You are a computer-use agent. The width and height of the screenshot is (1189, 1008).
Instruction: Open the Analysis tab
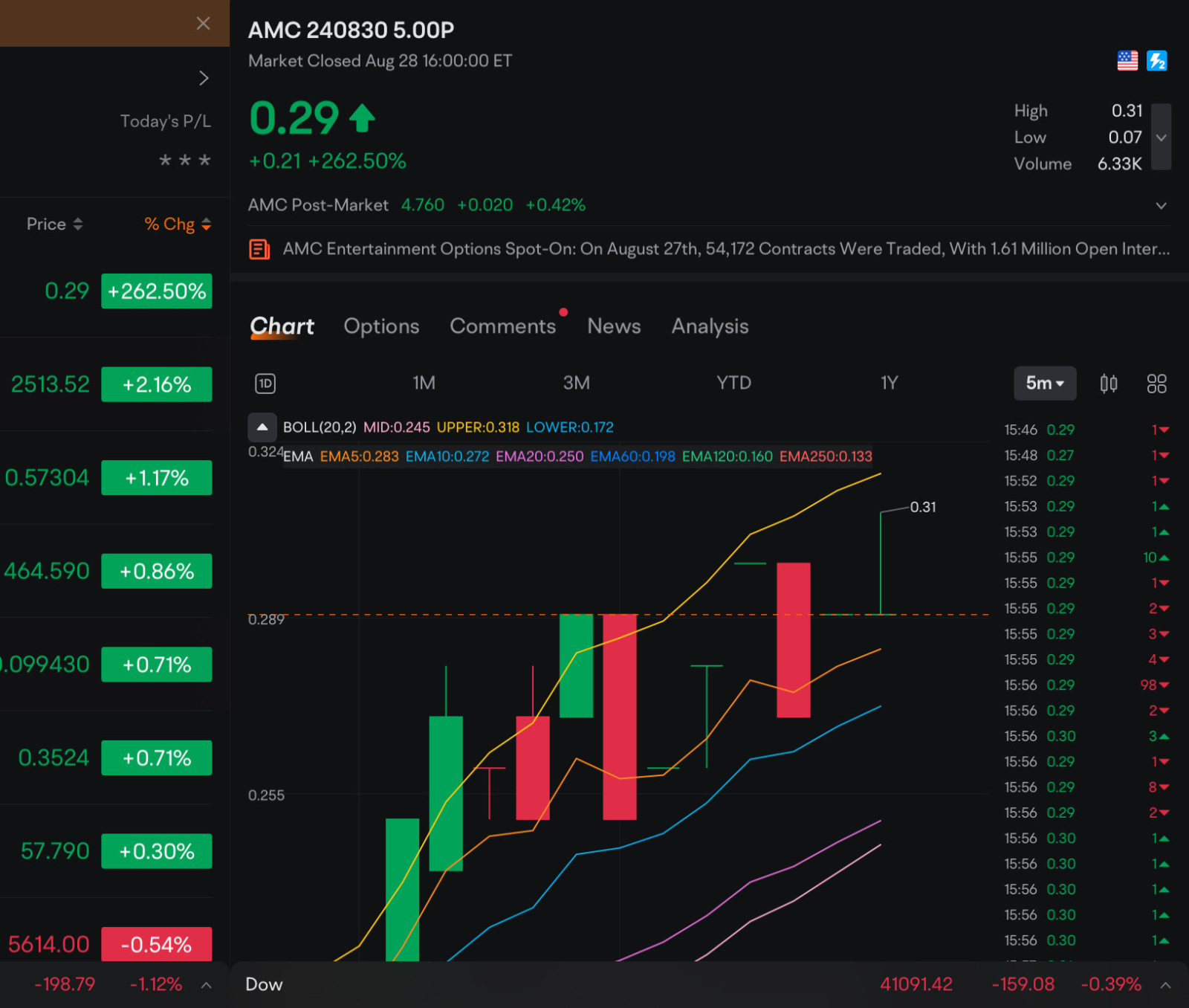(710, 326)
